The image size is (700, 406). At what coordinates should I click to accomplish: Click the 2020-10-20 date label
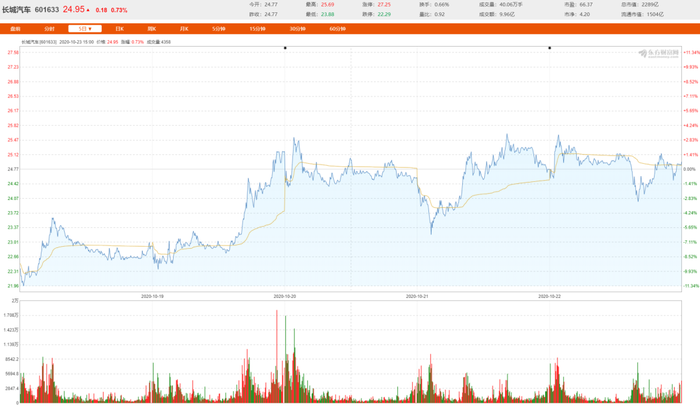tap(285, 296)
